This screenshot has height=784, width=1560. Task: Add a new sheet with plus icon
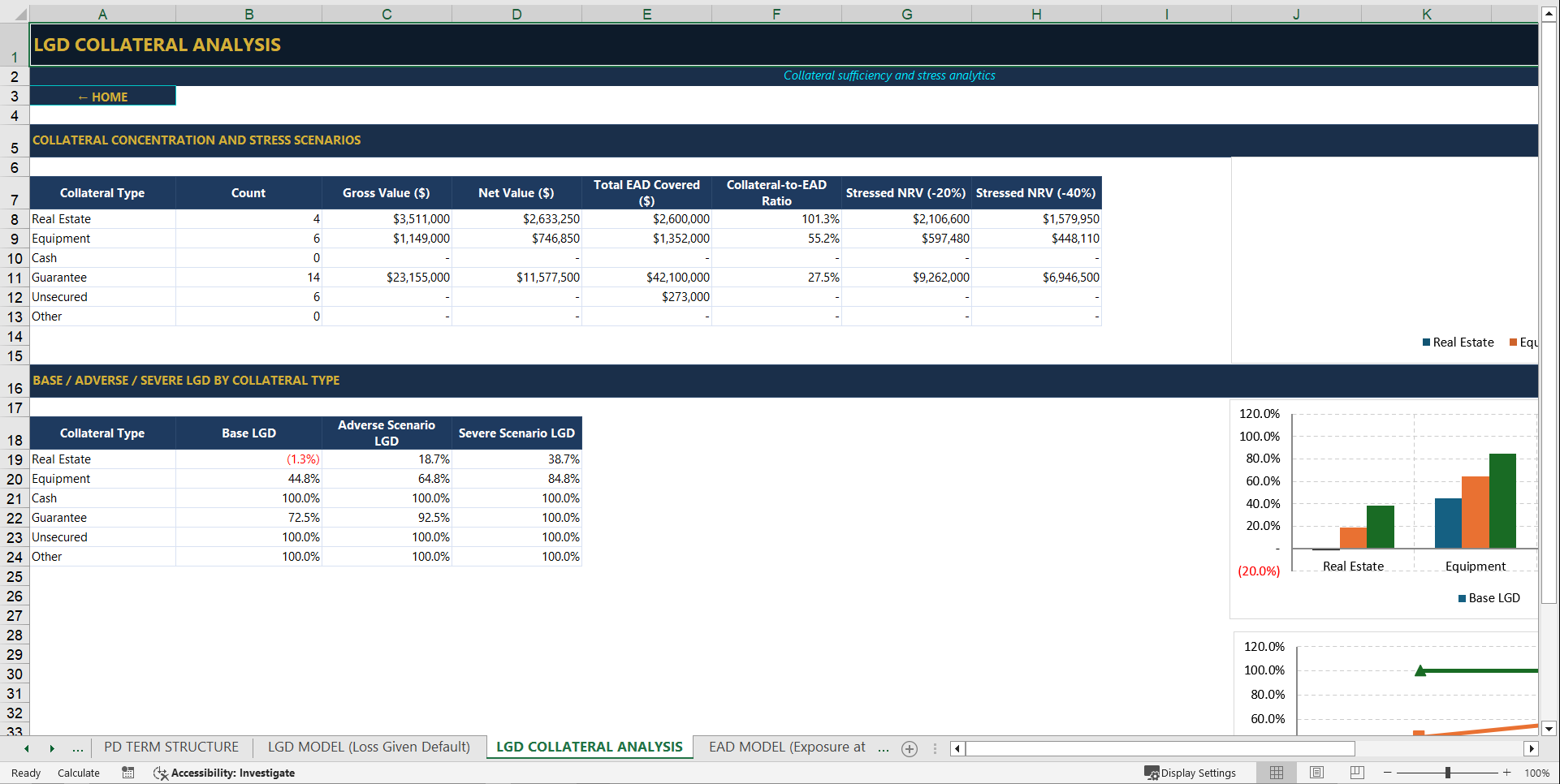tap(910, 749)
